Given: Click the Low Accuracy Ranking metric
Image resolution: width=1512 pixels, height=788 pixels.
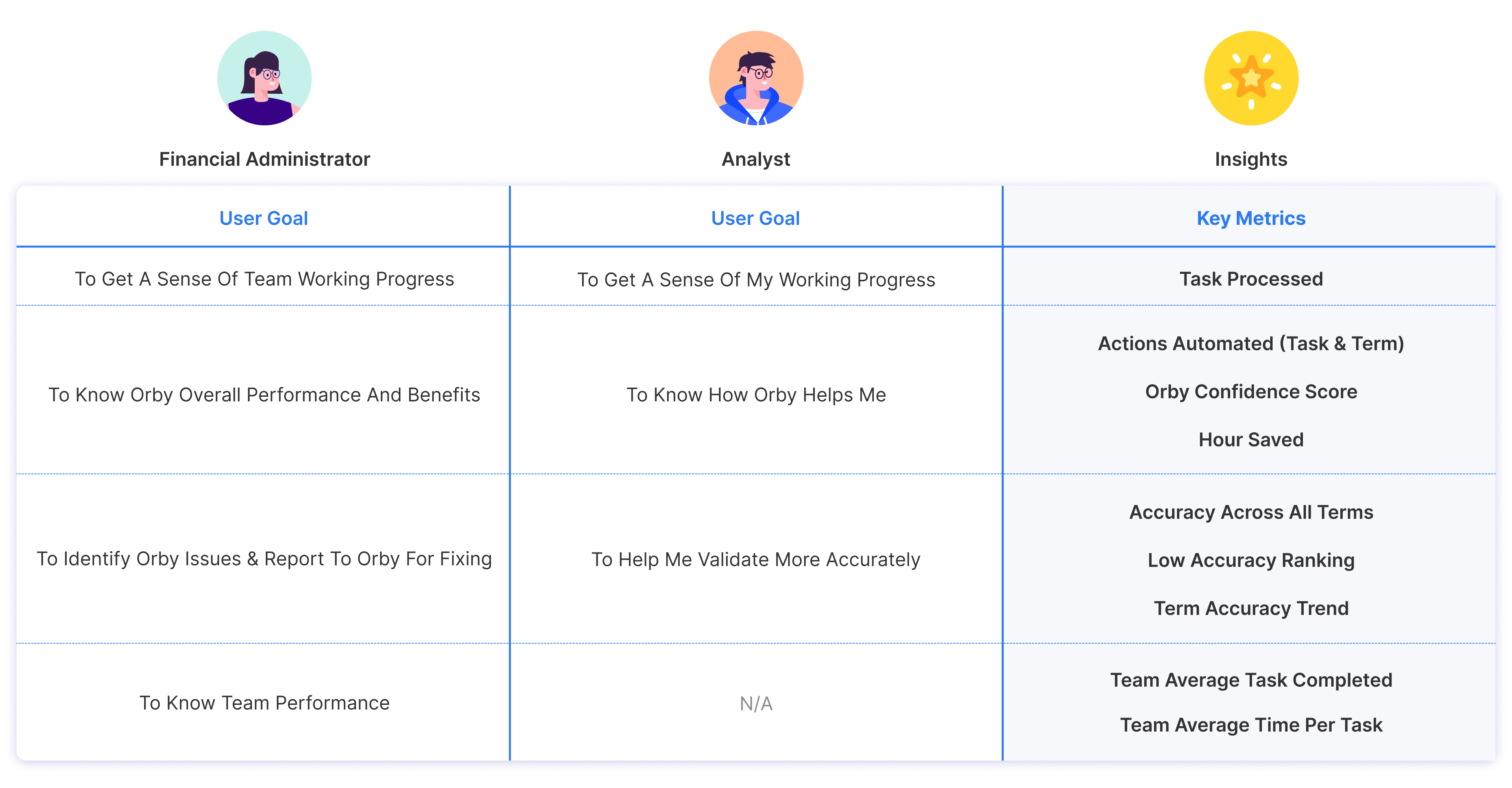Looking at the screenshot, I should coord(1251,560).
